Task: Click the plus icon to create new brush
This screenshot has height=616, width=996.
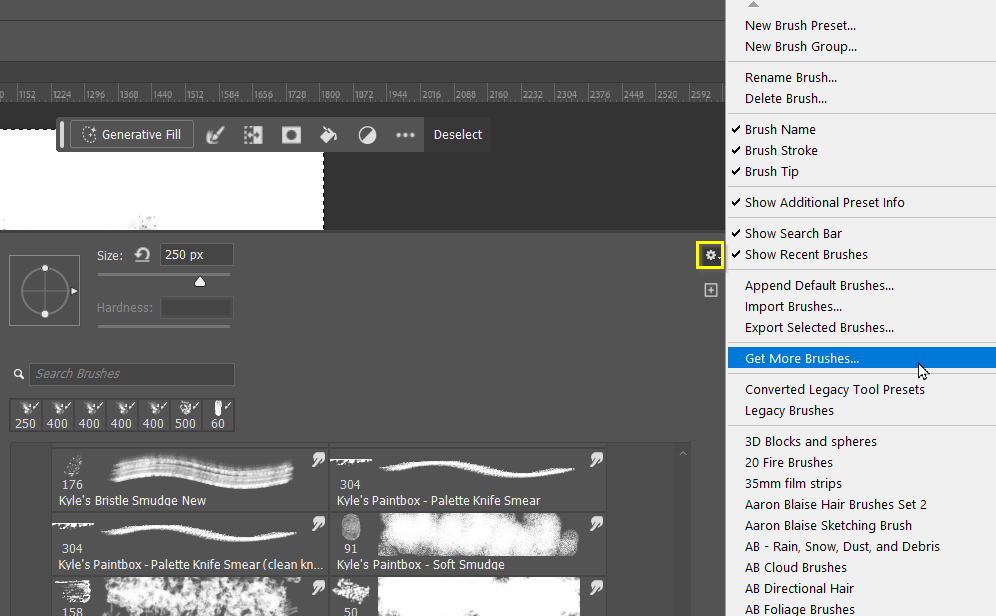Action: point(710,290)
